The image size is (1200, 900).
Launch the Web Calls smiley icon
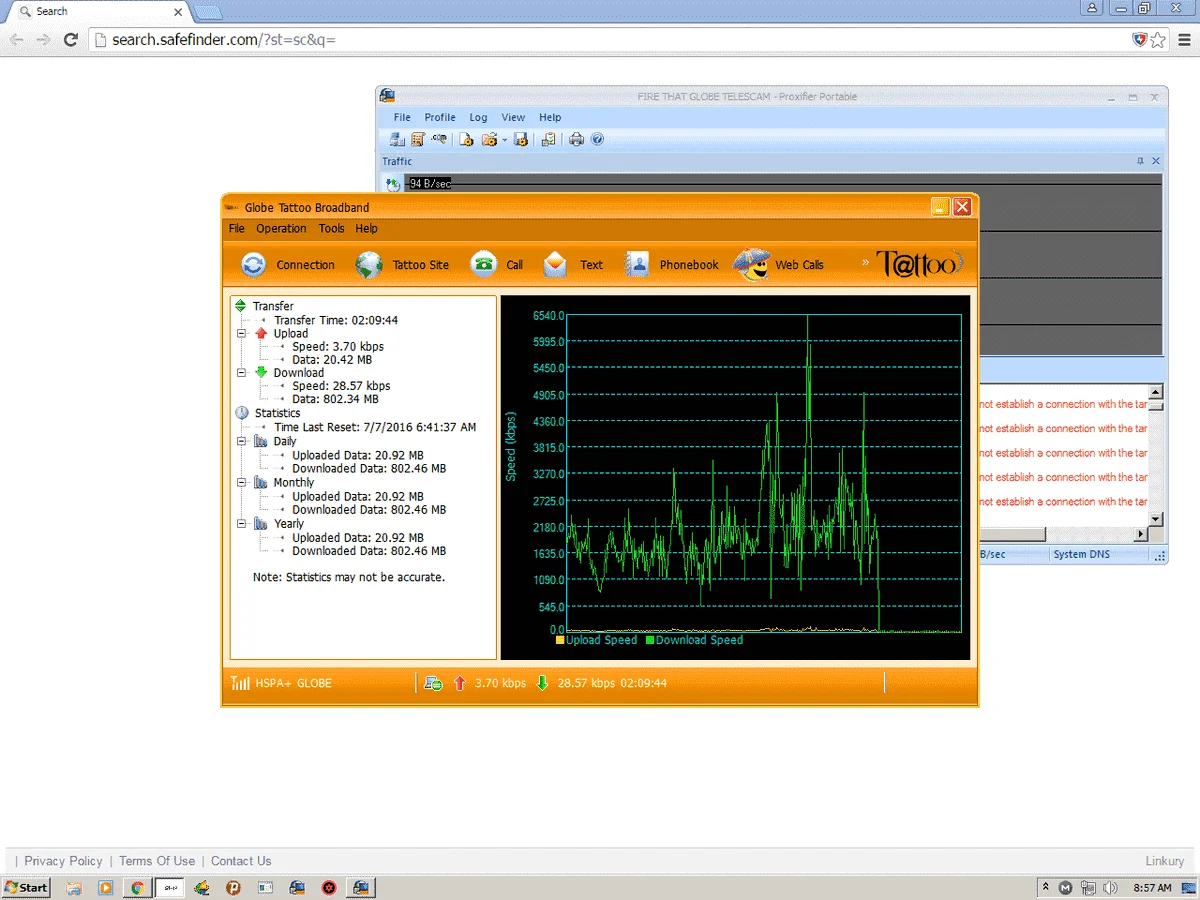tap(751, 264)
